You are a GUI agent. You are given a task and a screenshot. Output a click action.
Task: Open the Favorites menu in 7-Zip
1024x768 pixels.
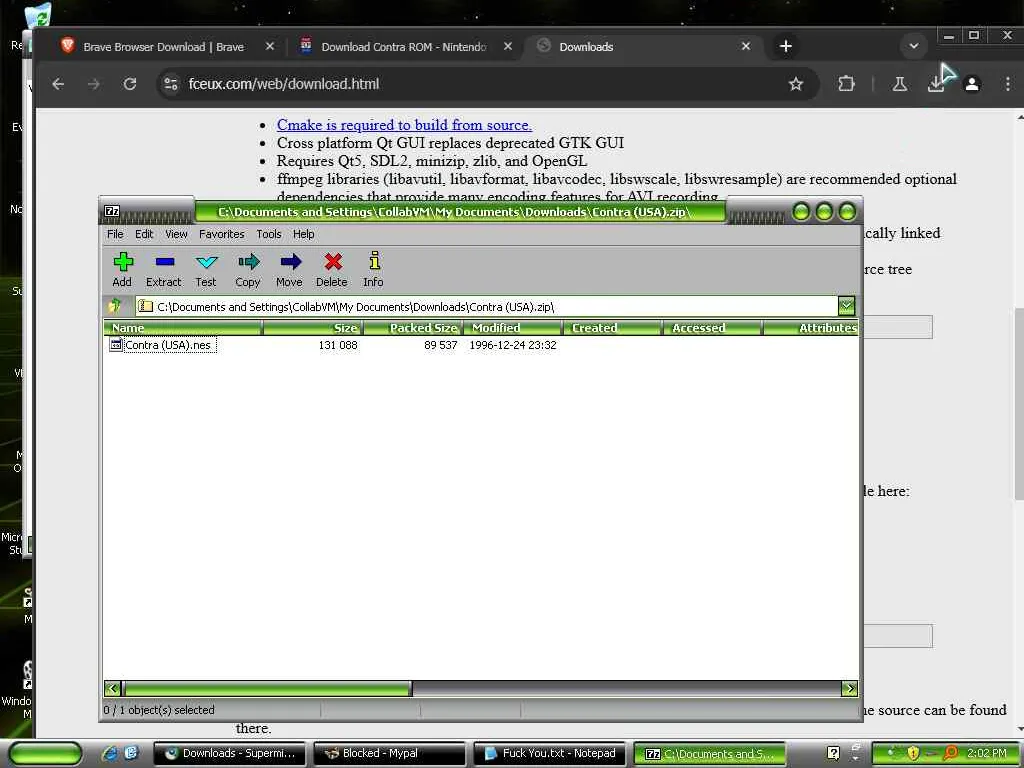pyautogui.click(x=221, y=234)
